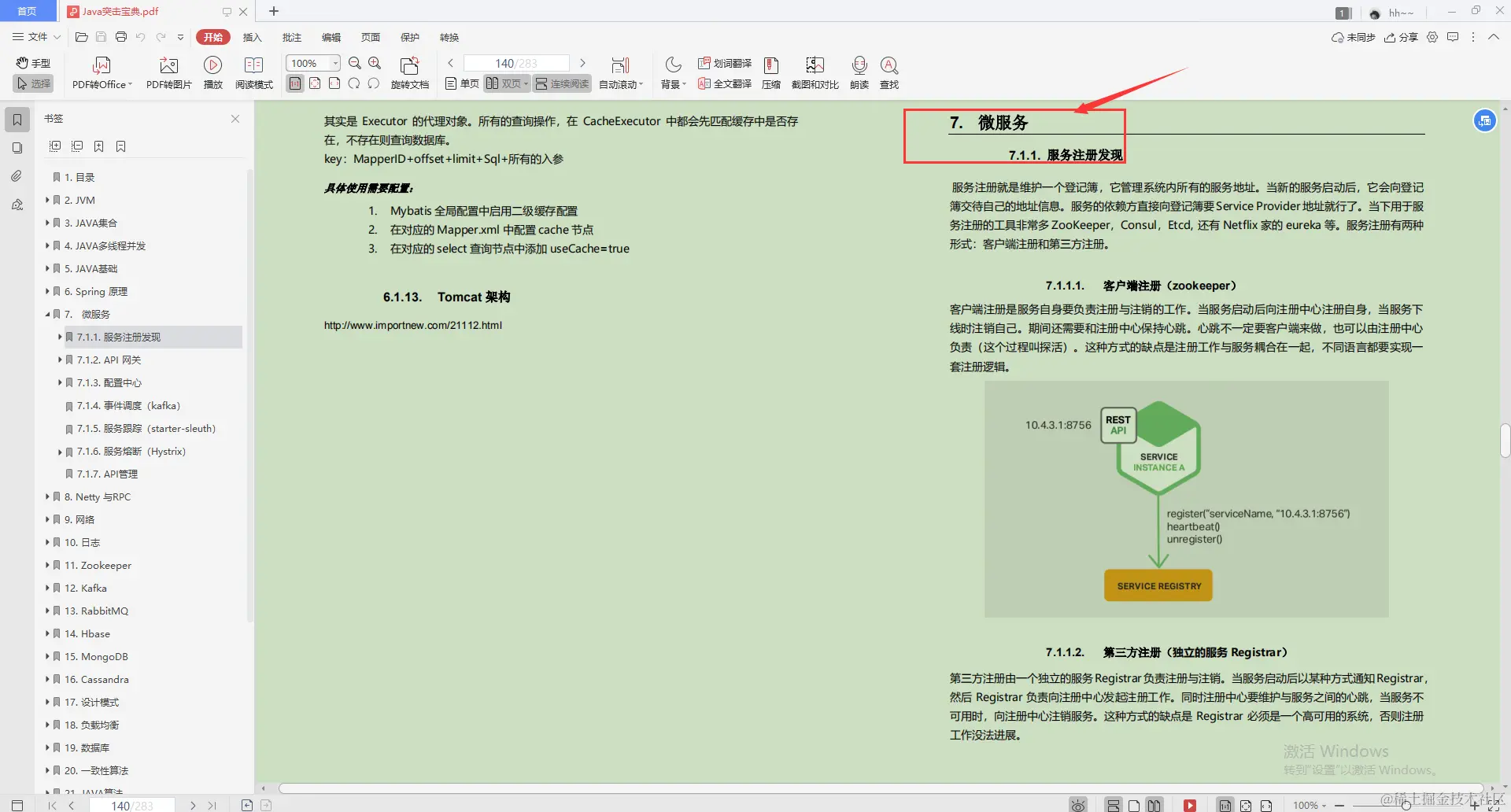The width and height of the screenshot is (1511, 812).
Task: Activate the 选择 selection tool
Action: point(33,83)
